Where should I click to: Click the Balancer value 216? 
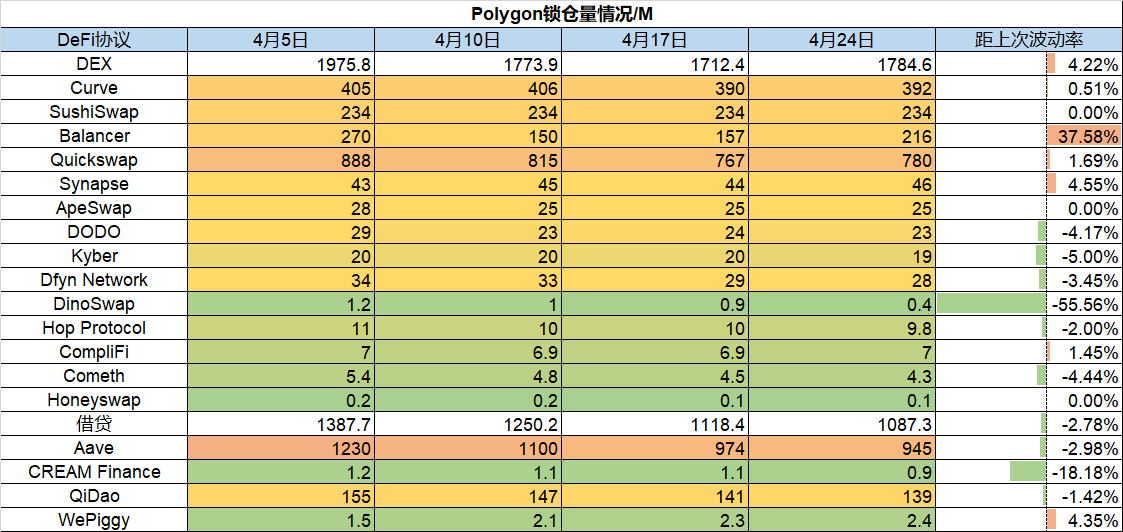842,136
